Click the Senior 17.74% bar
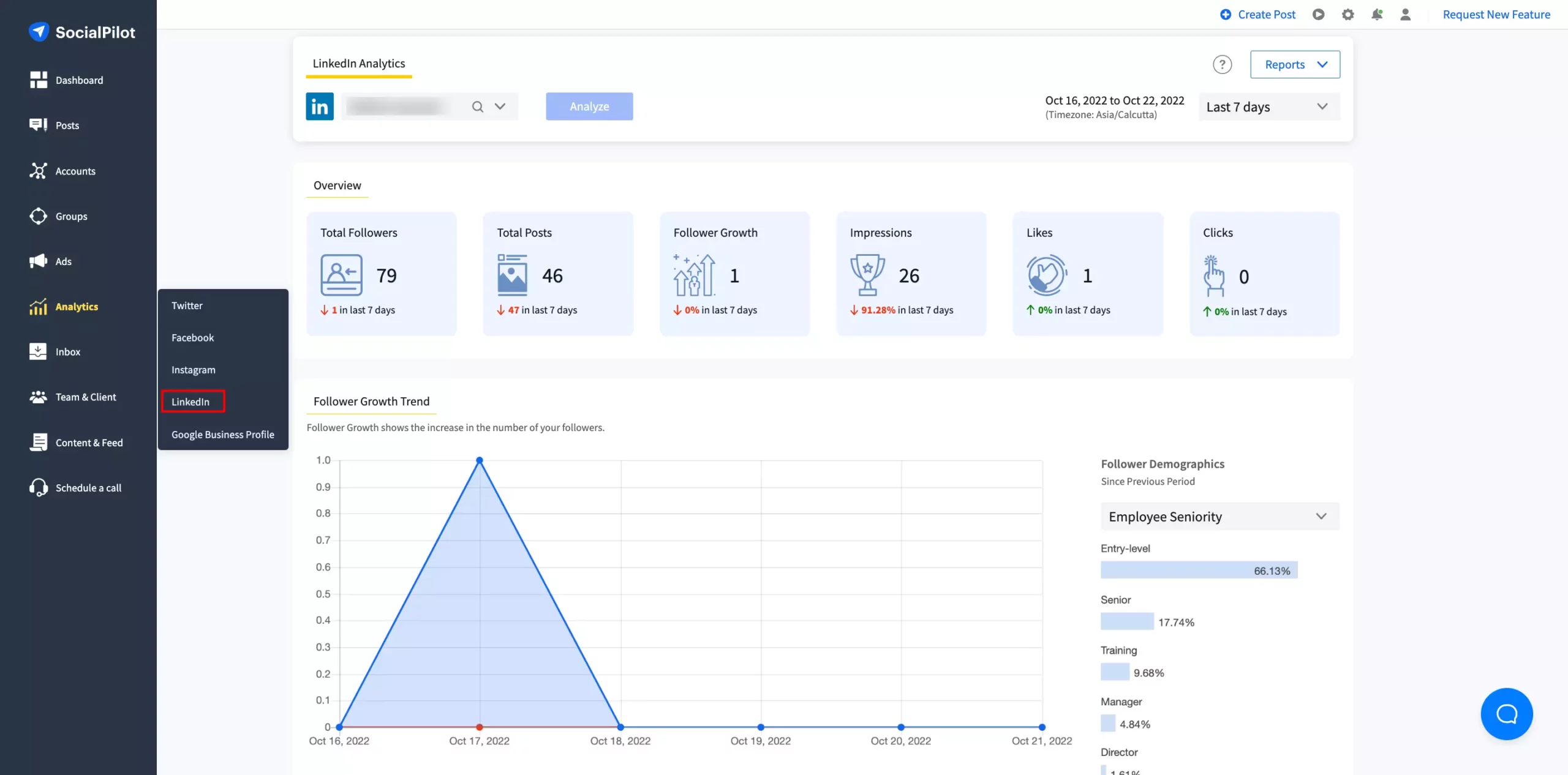 coord(1127,622)
